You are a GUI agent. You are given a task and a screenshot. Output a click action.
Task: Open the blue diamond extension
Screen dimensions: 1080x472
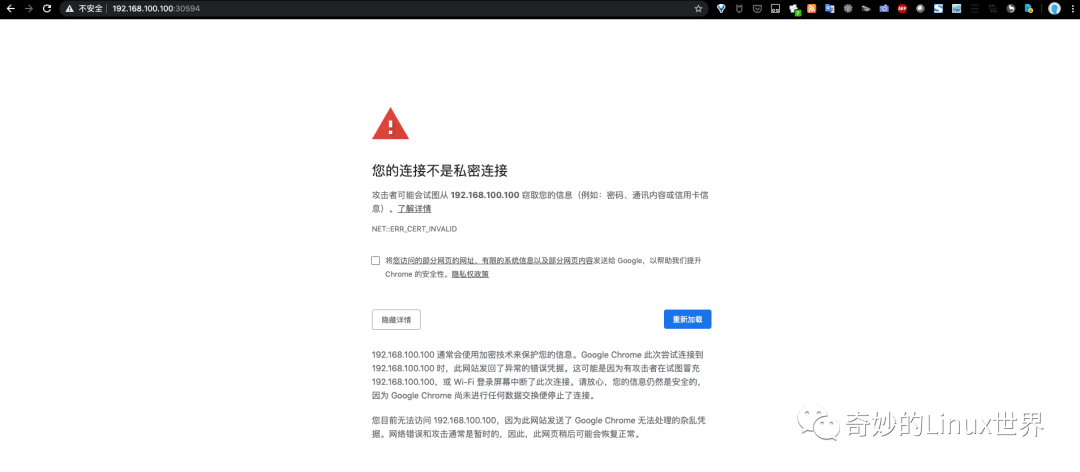[x=721, y=9]
